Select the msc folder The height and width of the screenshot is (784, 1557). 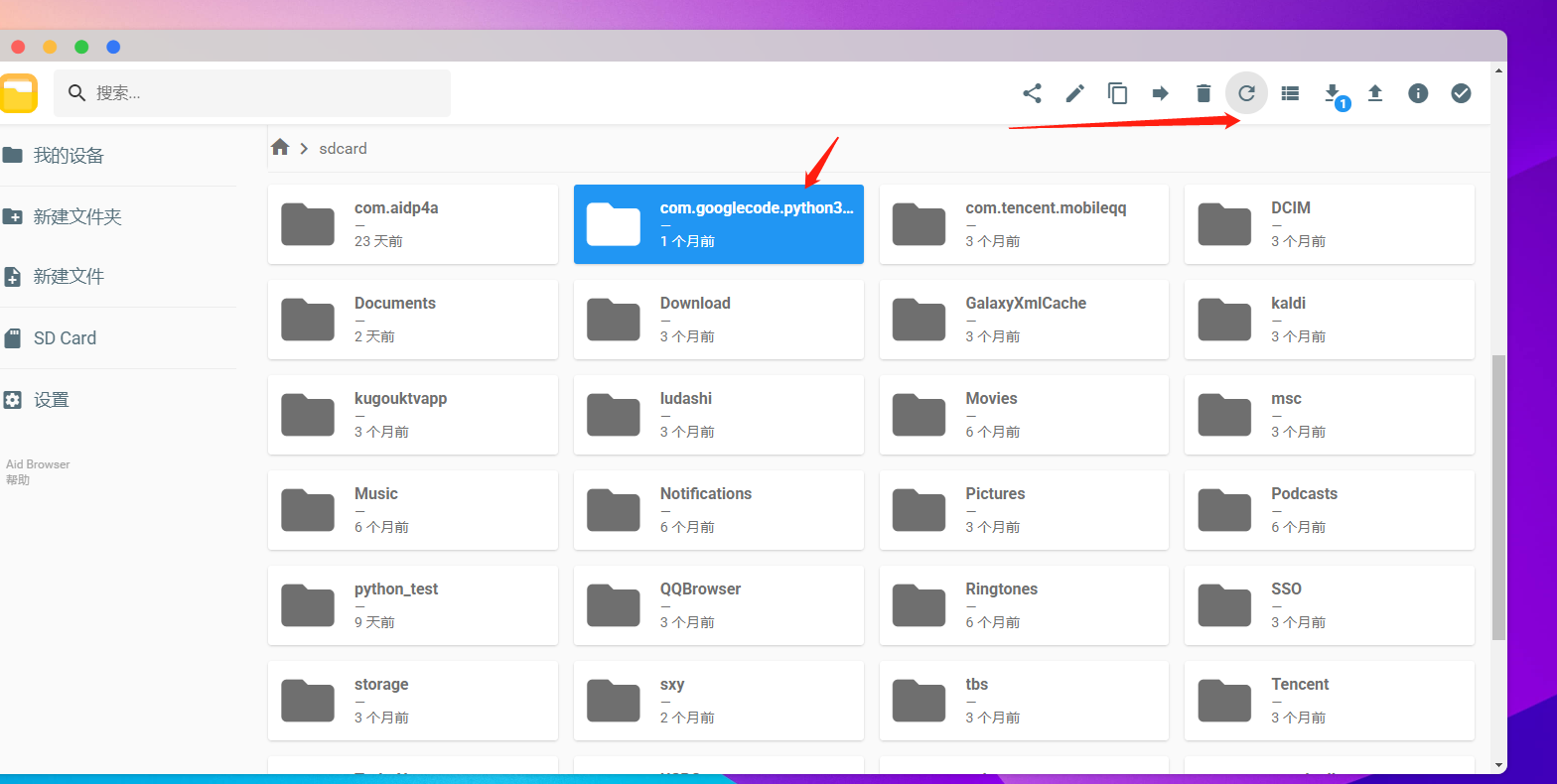(1330, 415)
